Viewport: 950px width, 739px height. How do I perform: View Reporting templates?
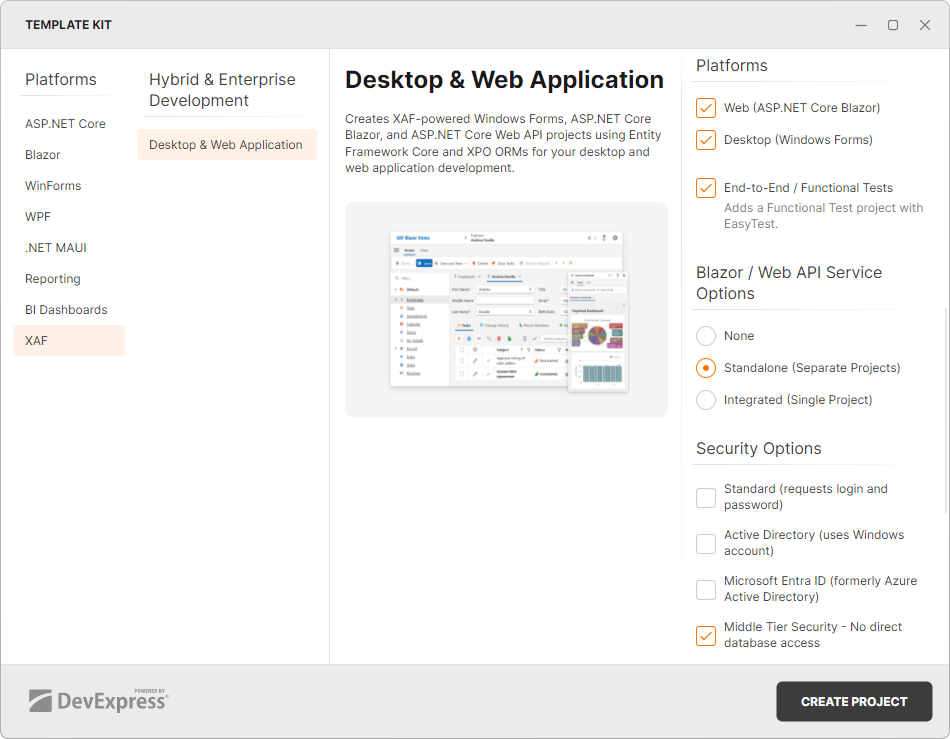(52, 278)
